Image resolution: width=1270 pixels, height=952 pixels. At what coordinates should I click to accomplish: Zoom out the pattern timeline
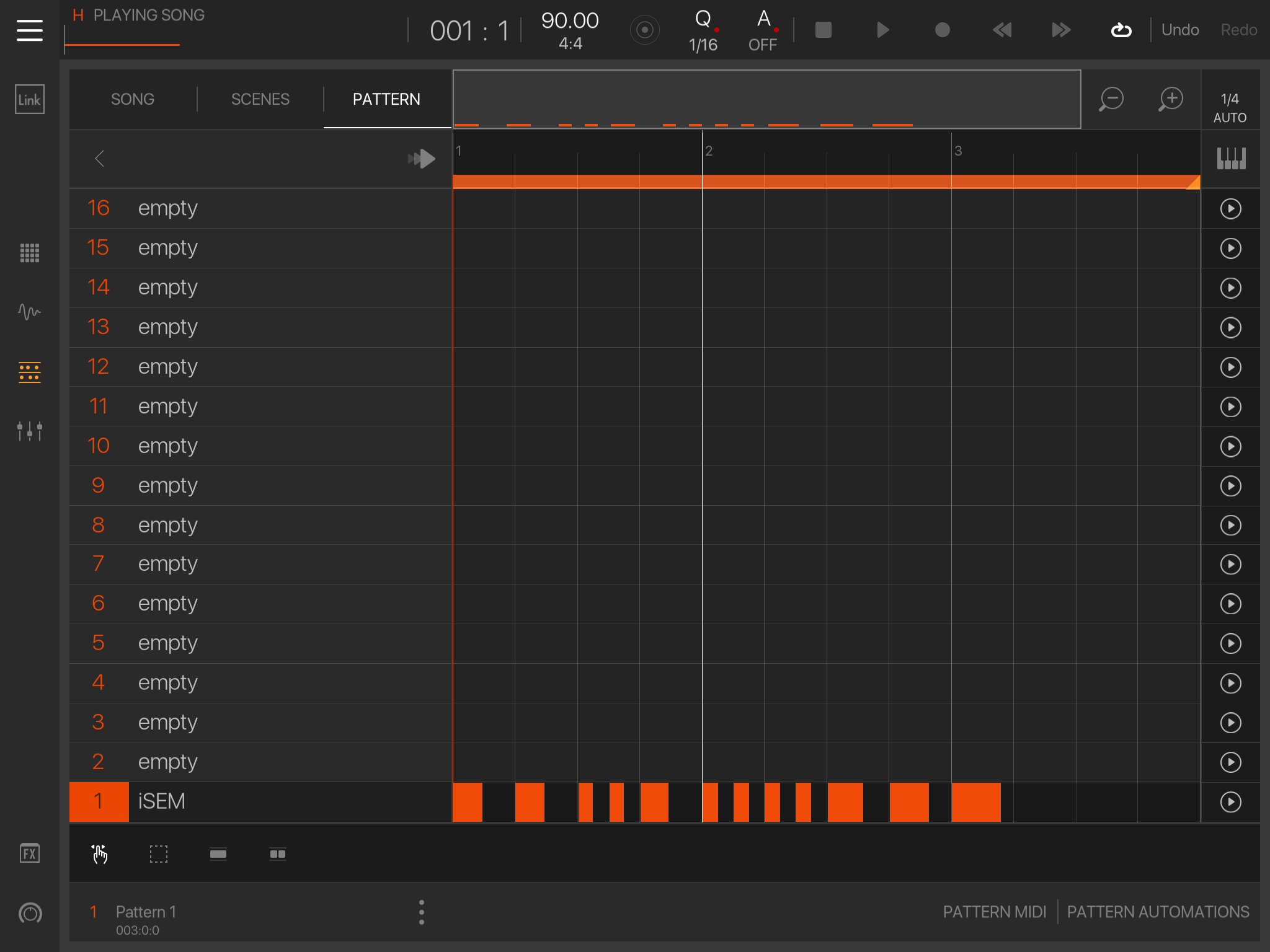point(1111,99)
